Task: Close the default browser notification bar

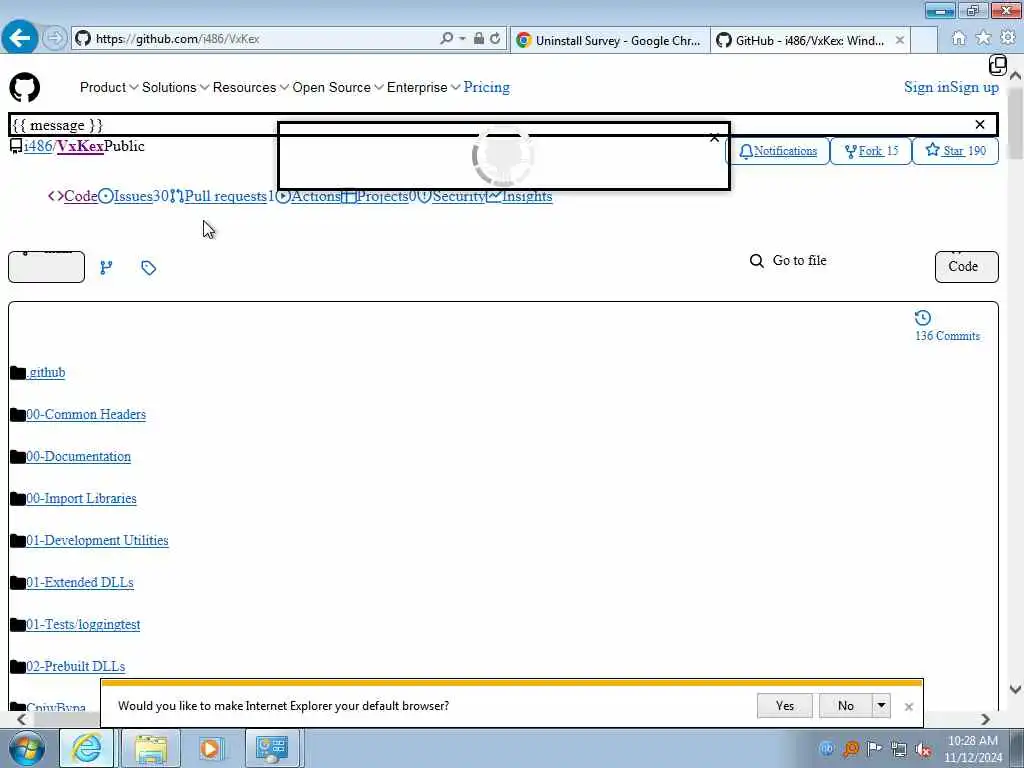Action: [x=908, y=707]
